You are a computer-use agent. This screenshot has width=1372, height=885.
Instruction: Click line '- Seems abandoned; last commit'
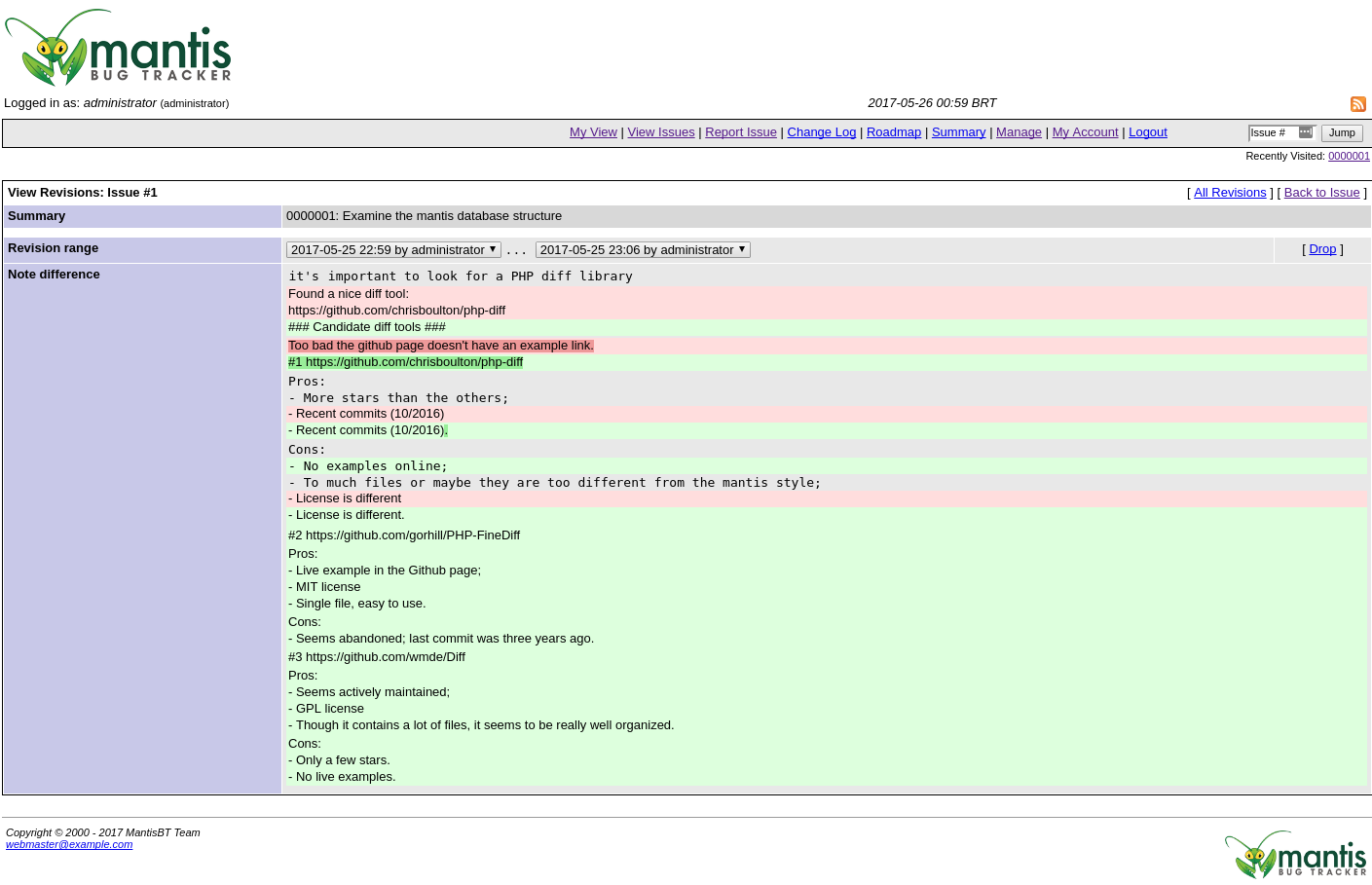coord(441,639)
